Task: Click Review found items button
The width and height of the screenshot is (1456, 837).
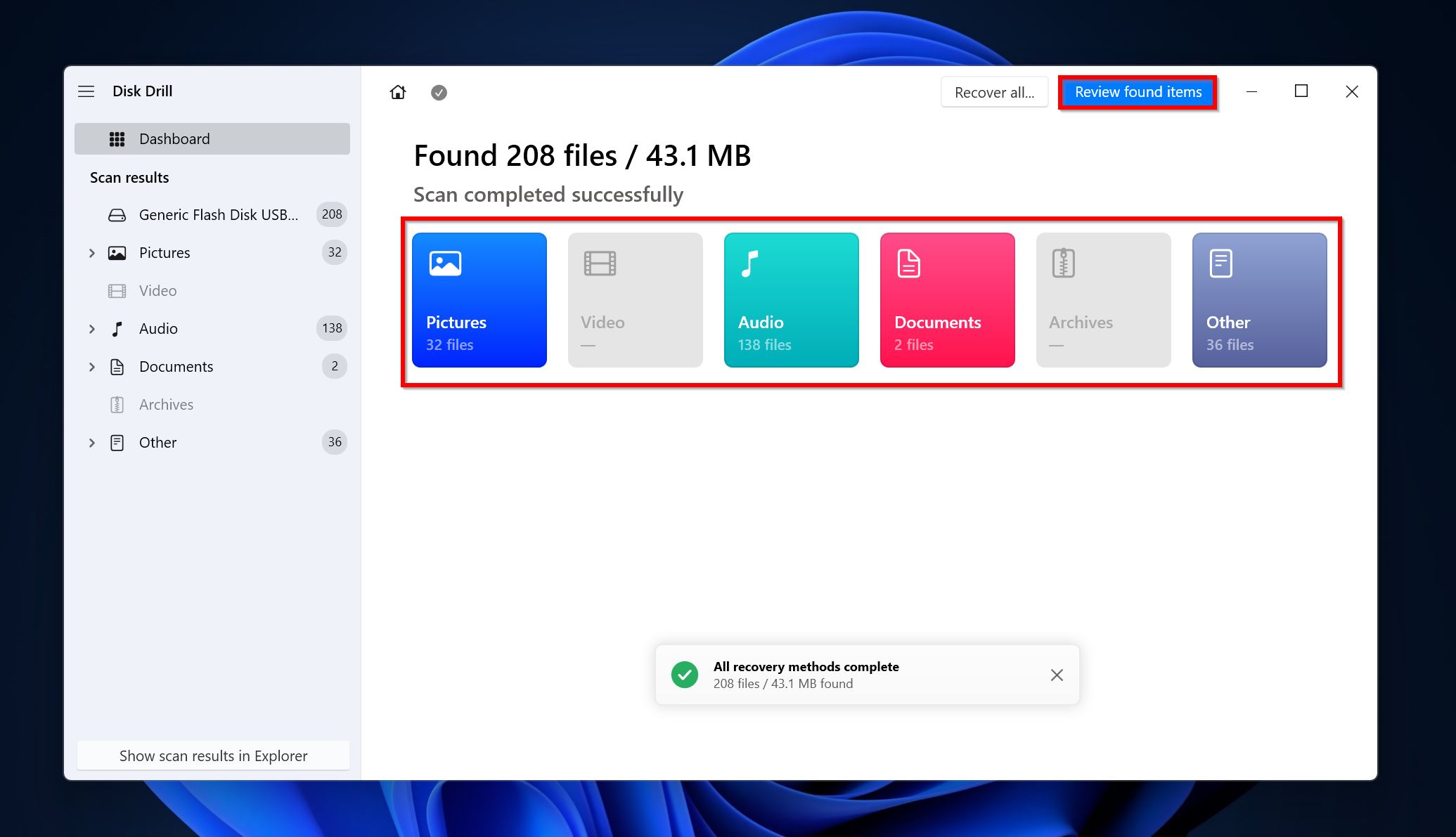Action: coord(1138,91)
